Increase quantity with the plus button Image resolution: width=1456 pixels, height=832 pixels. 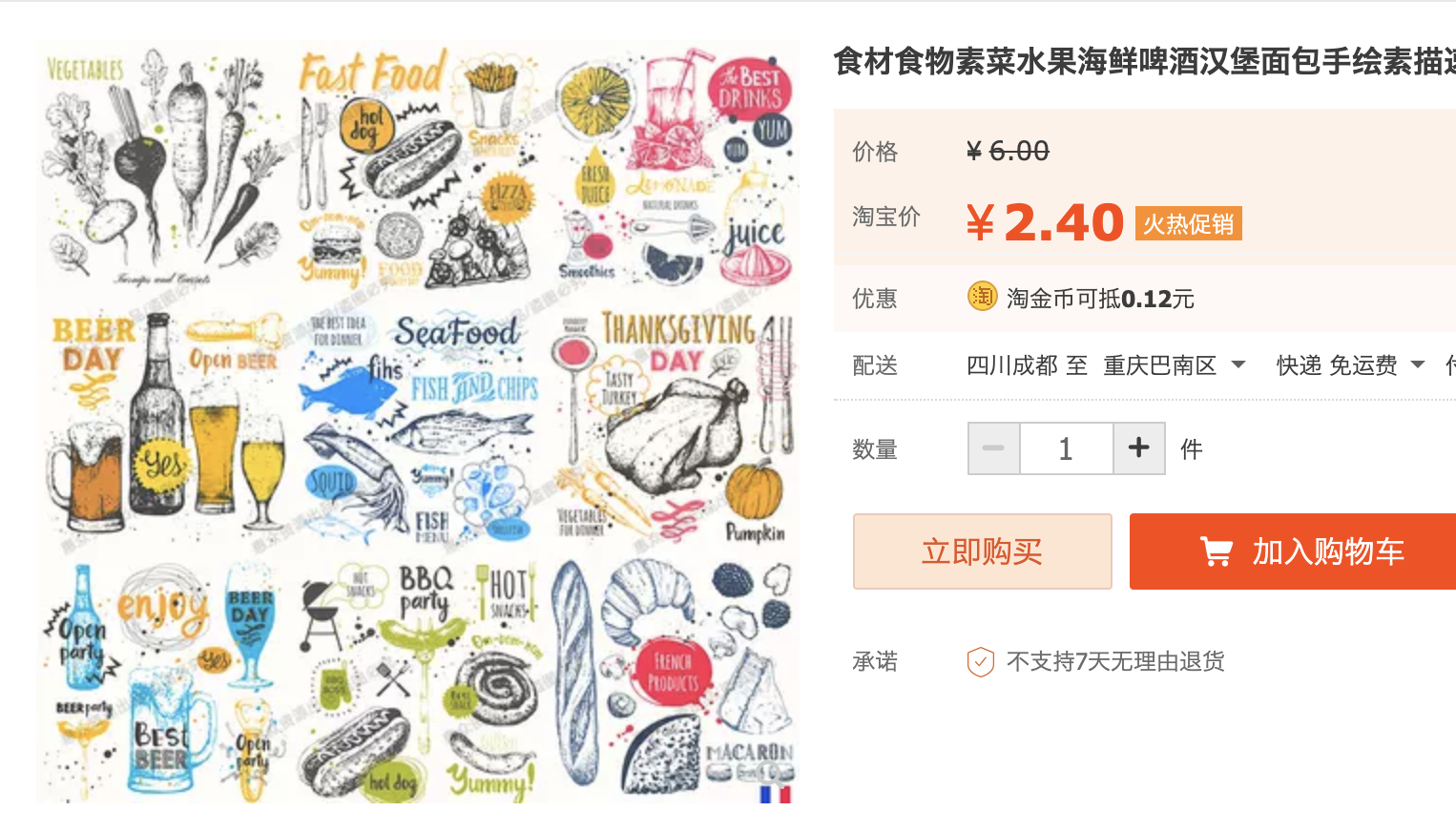tap(1139, 448)
